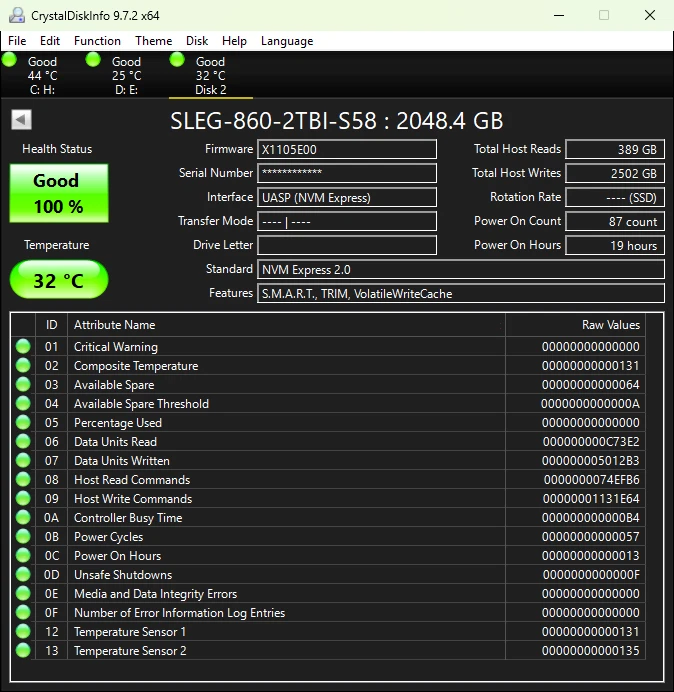This screenshot has height=692, width=674.
Task: Click the empty Drive Letter field
Action: tap(347, 245)
